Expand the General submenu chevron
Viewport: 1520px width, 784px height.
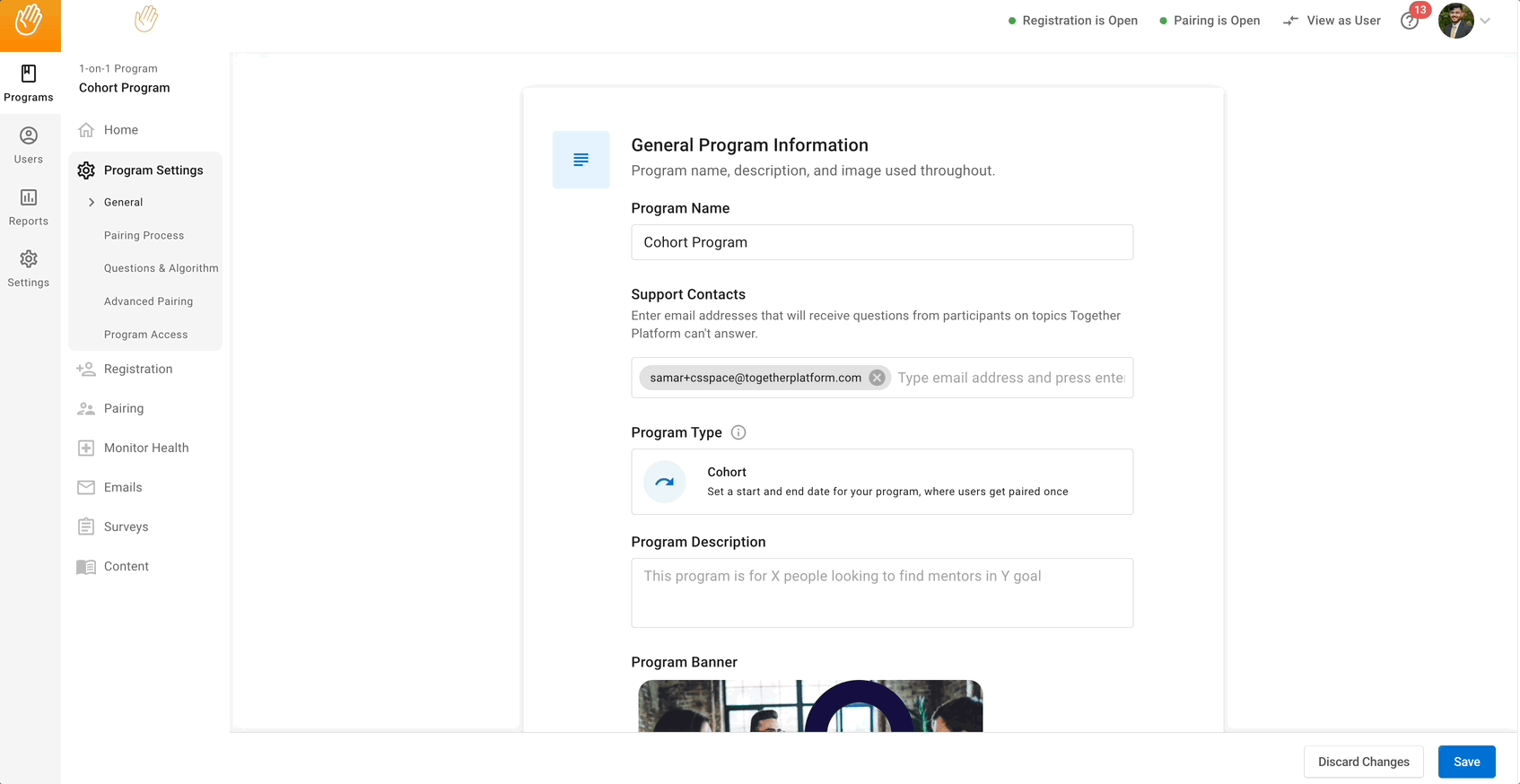pos(92,203)
